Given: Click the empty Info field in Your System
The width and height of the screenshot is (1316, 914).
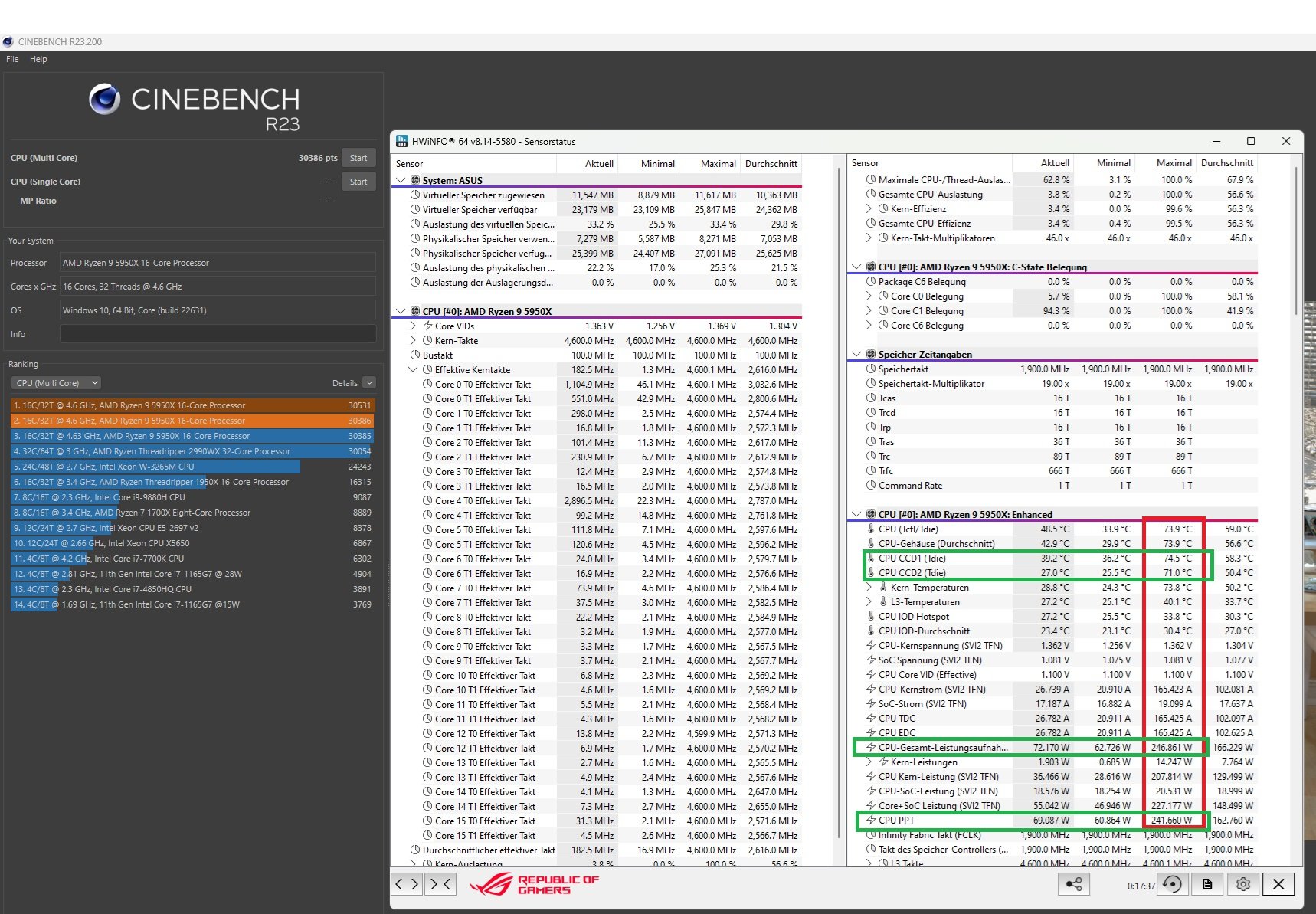Looking at the screenshot, I should point(218,334).
